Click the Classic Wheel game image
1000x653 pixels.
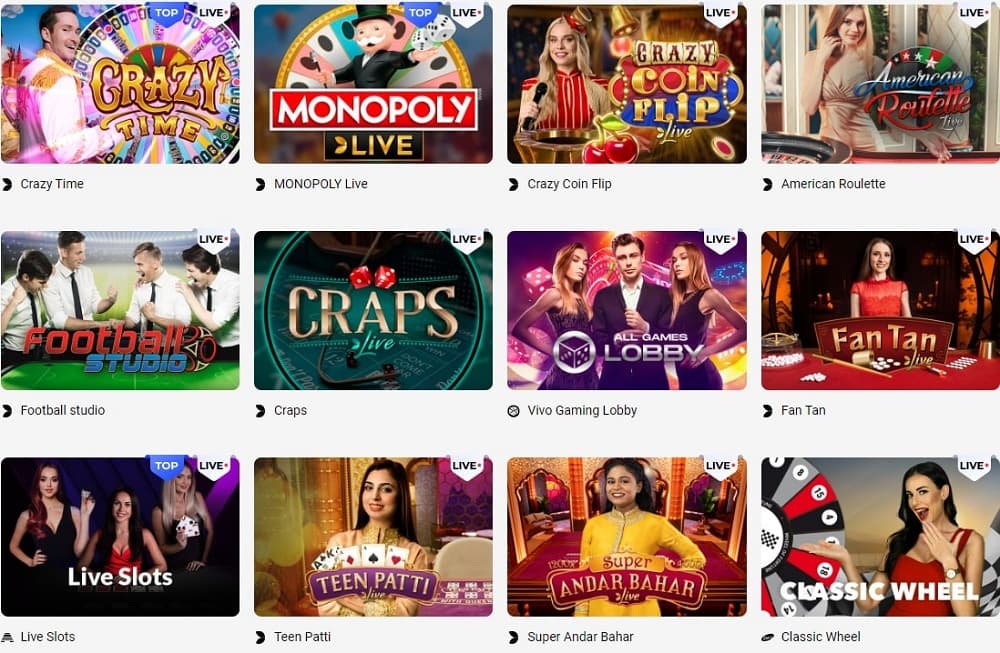[x=881, y=537]
